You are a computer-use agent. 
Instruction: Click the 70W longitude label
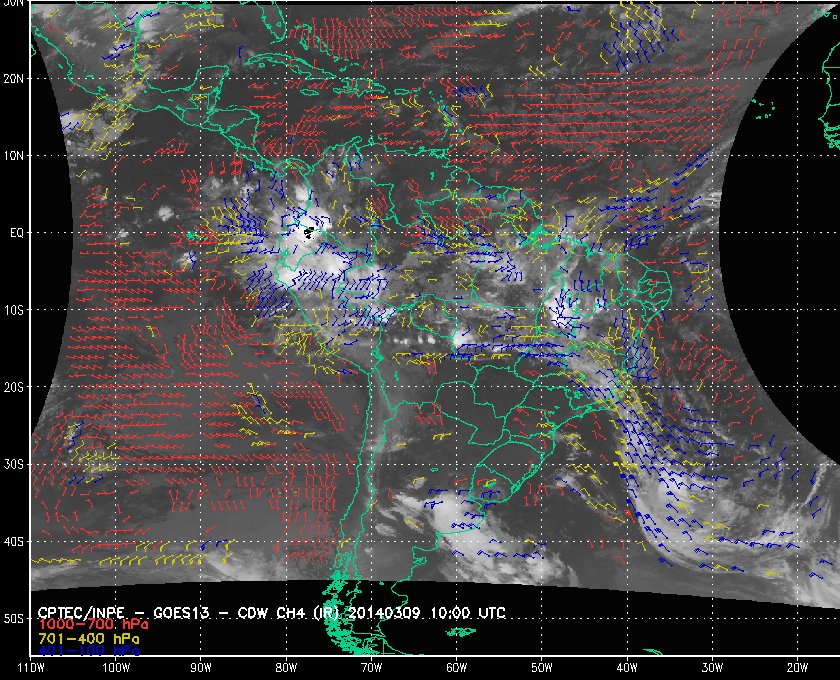[x=371, y=668]
